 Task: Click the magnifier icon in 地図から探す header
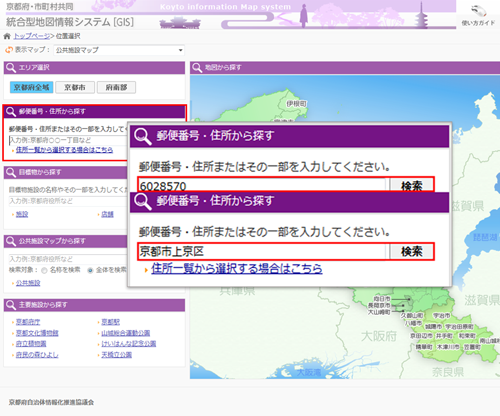[197, 68]
